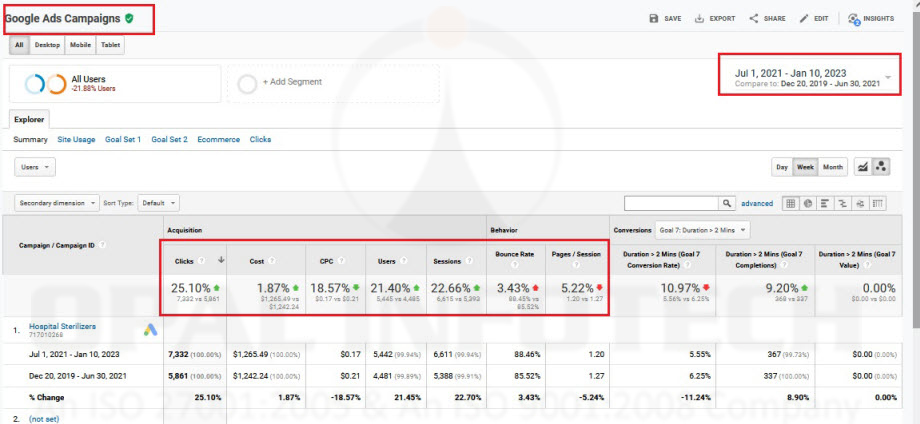Set graph granularity to Month
Screen dimensions: 920x424
[x=833, y=167]
